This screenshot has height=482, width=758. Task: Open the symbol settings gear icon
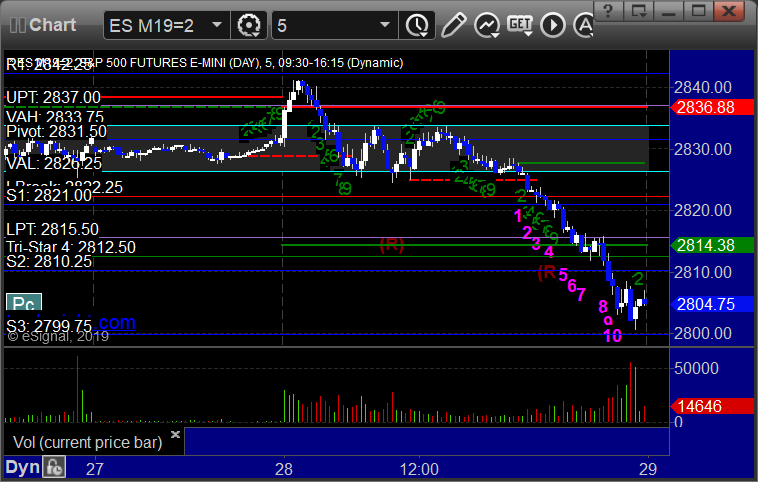coord(249,25)
